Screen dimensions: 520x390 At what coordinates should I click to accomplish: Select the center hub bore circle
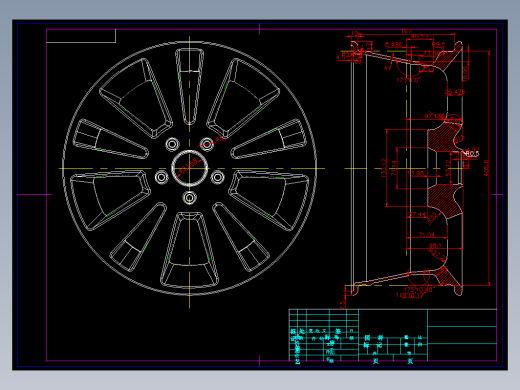189,168
